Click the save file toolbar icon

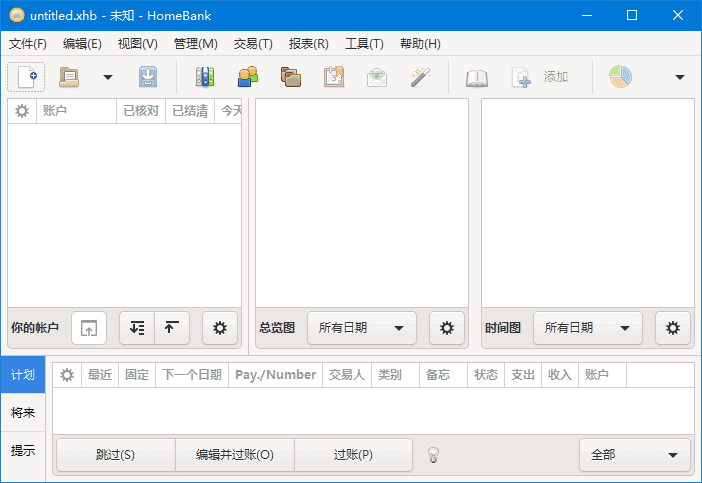point(148,77)
